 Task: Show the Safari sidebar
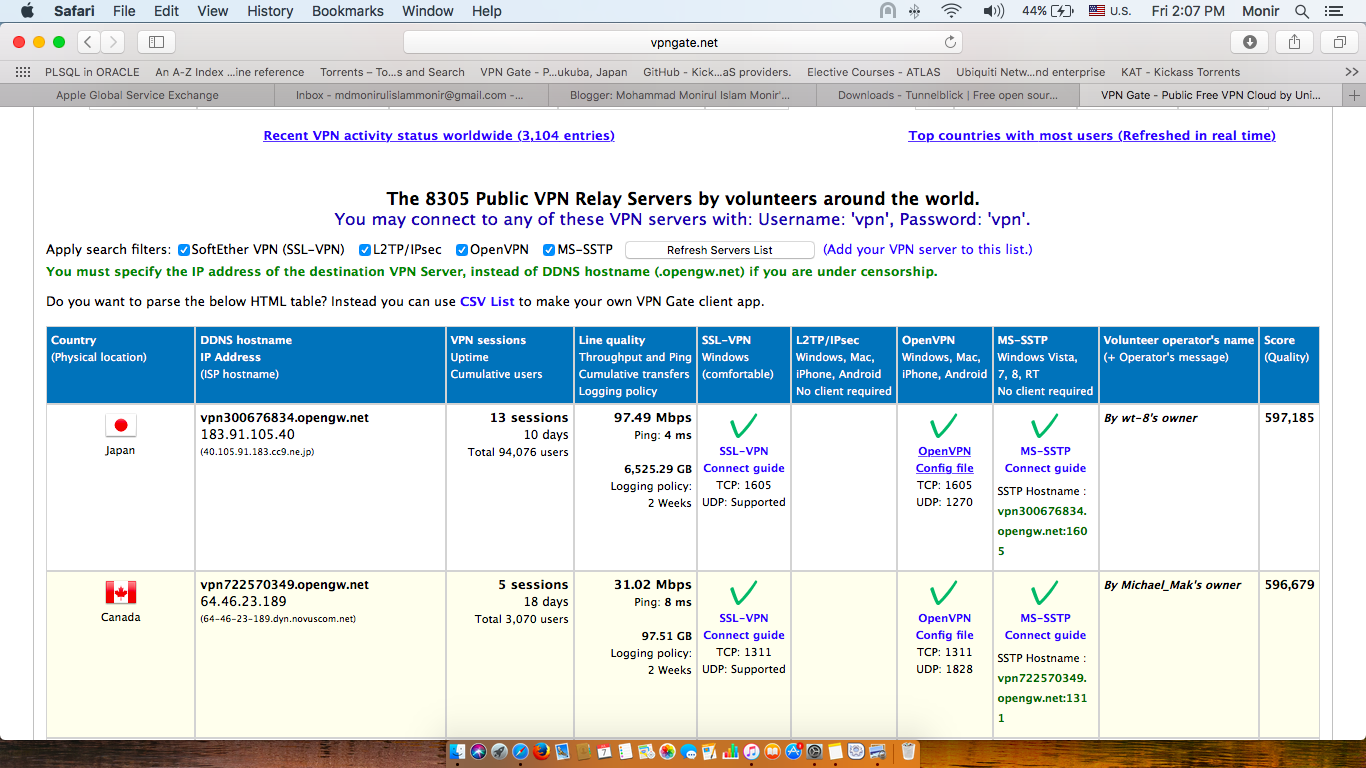tap(156, 42)
